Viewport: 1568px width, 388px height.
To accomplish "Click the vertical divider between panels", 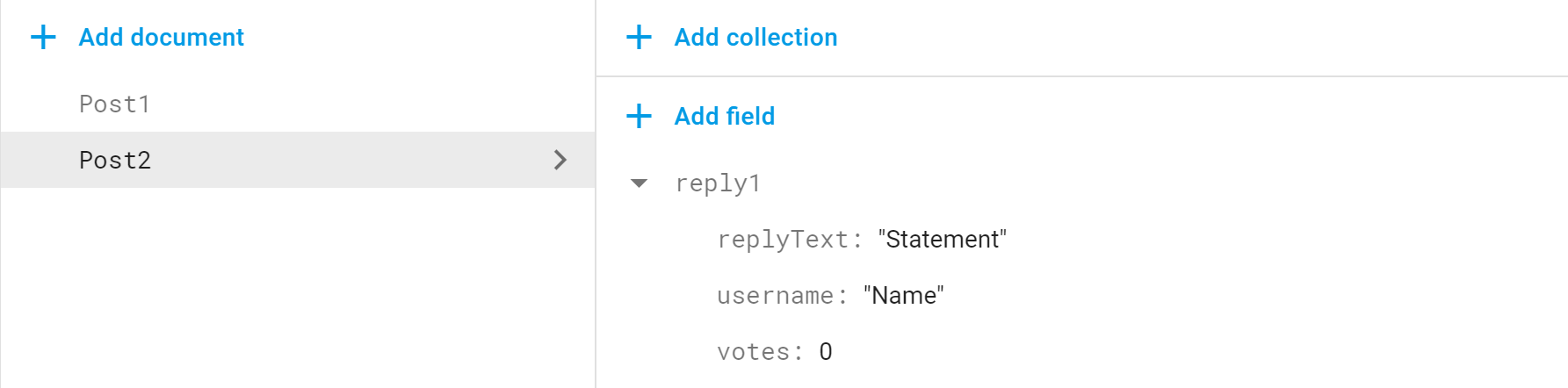I will 596,194.
